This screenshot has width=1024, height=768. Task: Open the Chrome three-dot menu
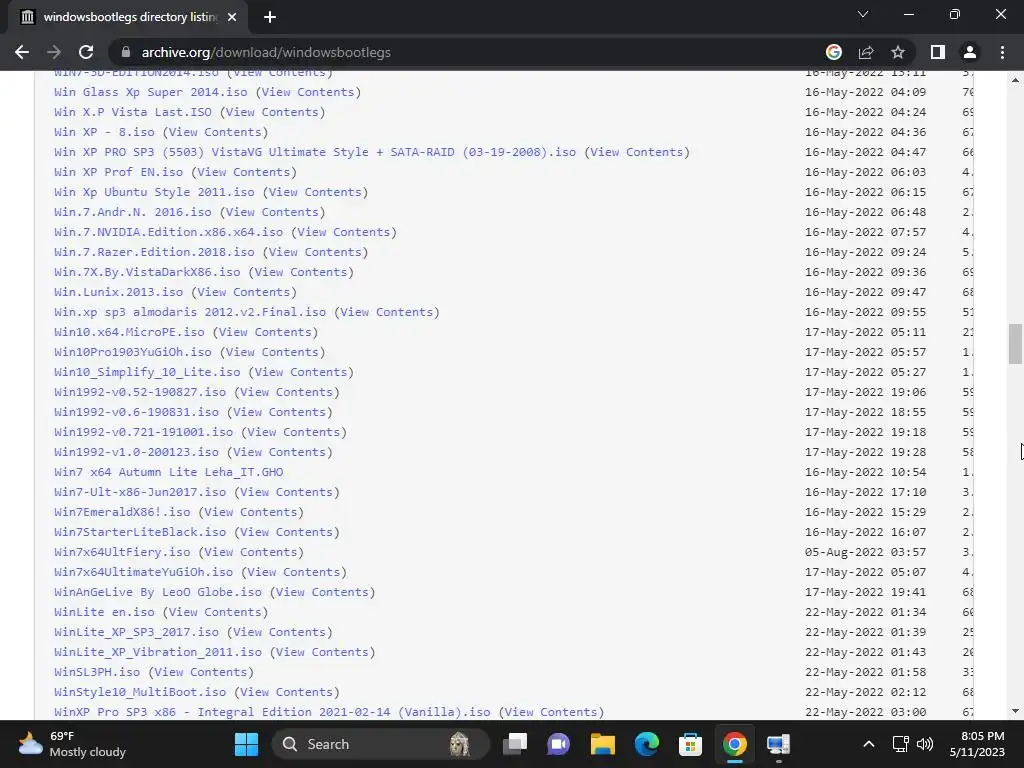1002,52
